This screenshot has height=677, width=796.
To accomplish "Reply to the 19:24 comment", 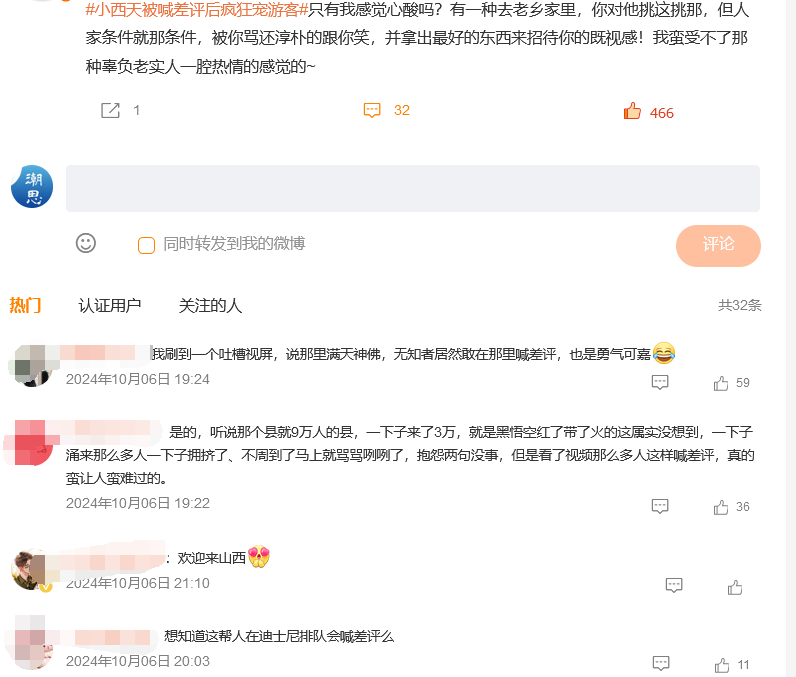I will click(660, 382).
